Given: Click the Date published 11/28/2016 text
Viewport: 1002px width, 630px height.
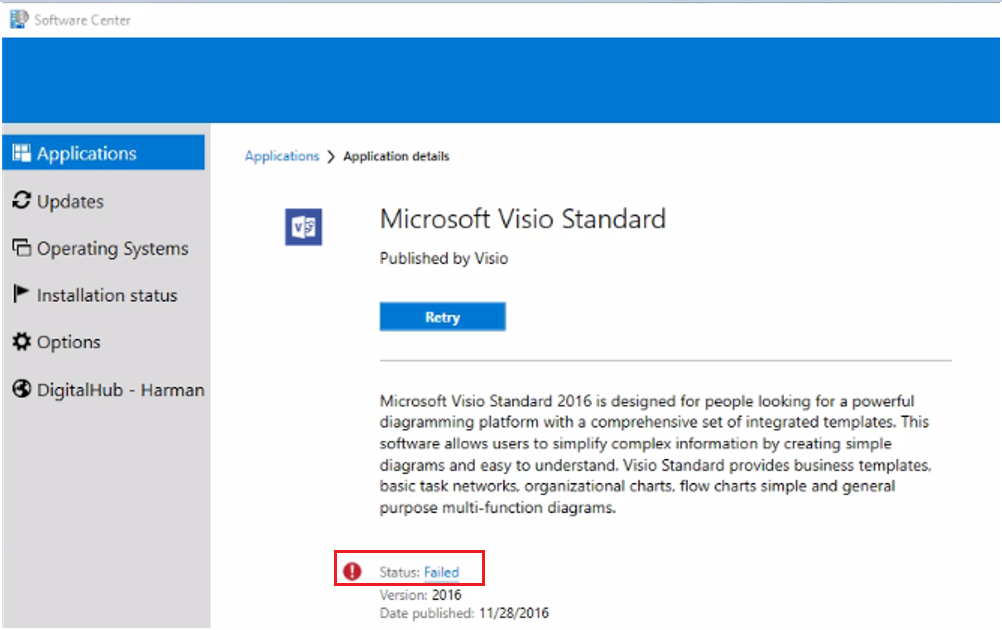Looking at the screenshot, I should click(464, 613).
